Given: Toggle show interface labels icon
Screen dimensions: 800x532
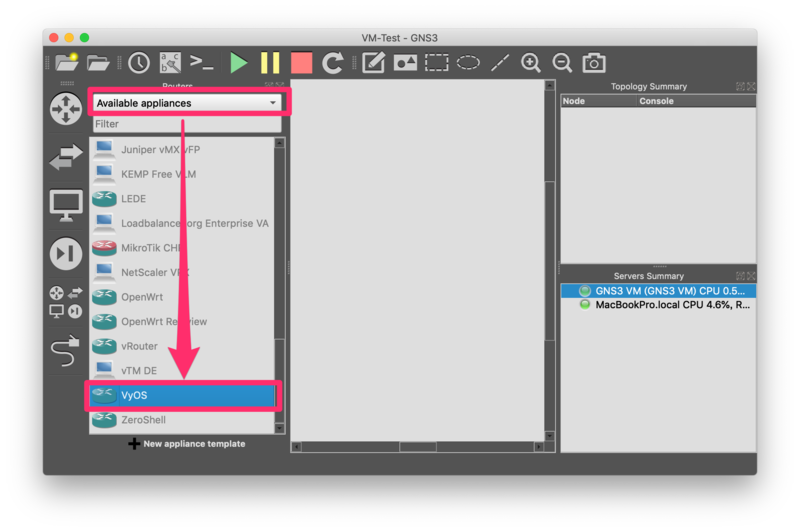Looking at the screenshot, I should (170, 63).
